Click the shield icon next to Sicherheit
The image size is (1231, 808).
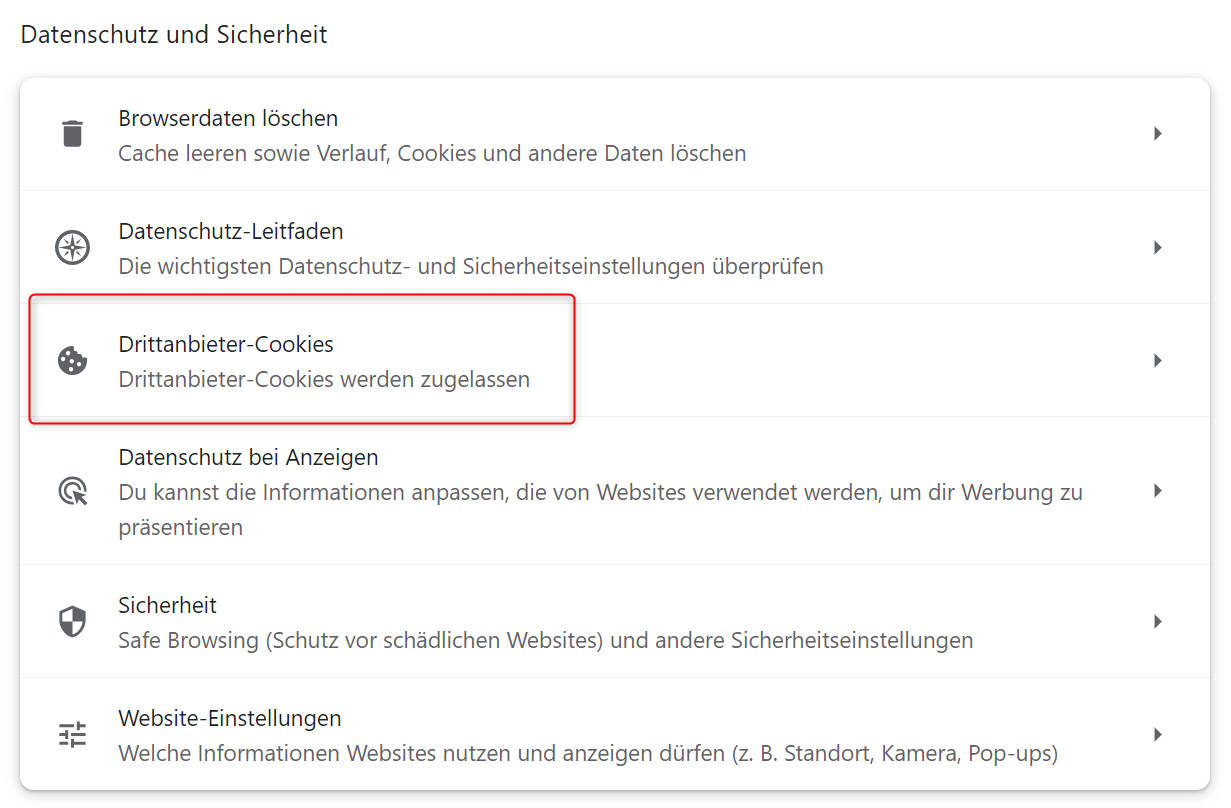pyautogui.click(x=72, y=621)
